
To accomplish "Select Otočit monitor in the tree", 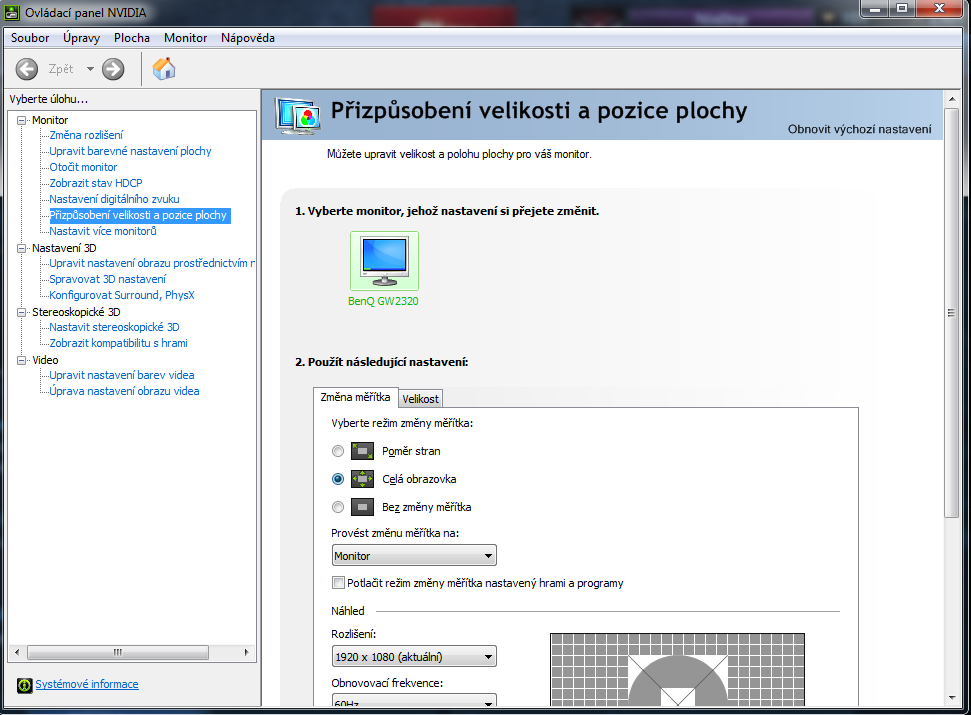I will click(83, 167).
